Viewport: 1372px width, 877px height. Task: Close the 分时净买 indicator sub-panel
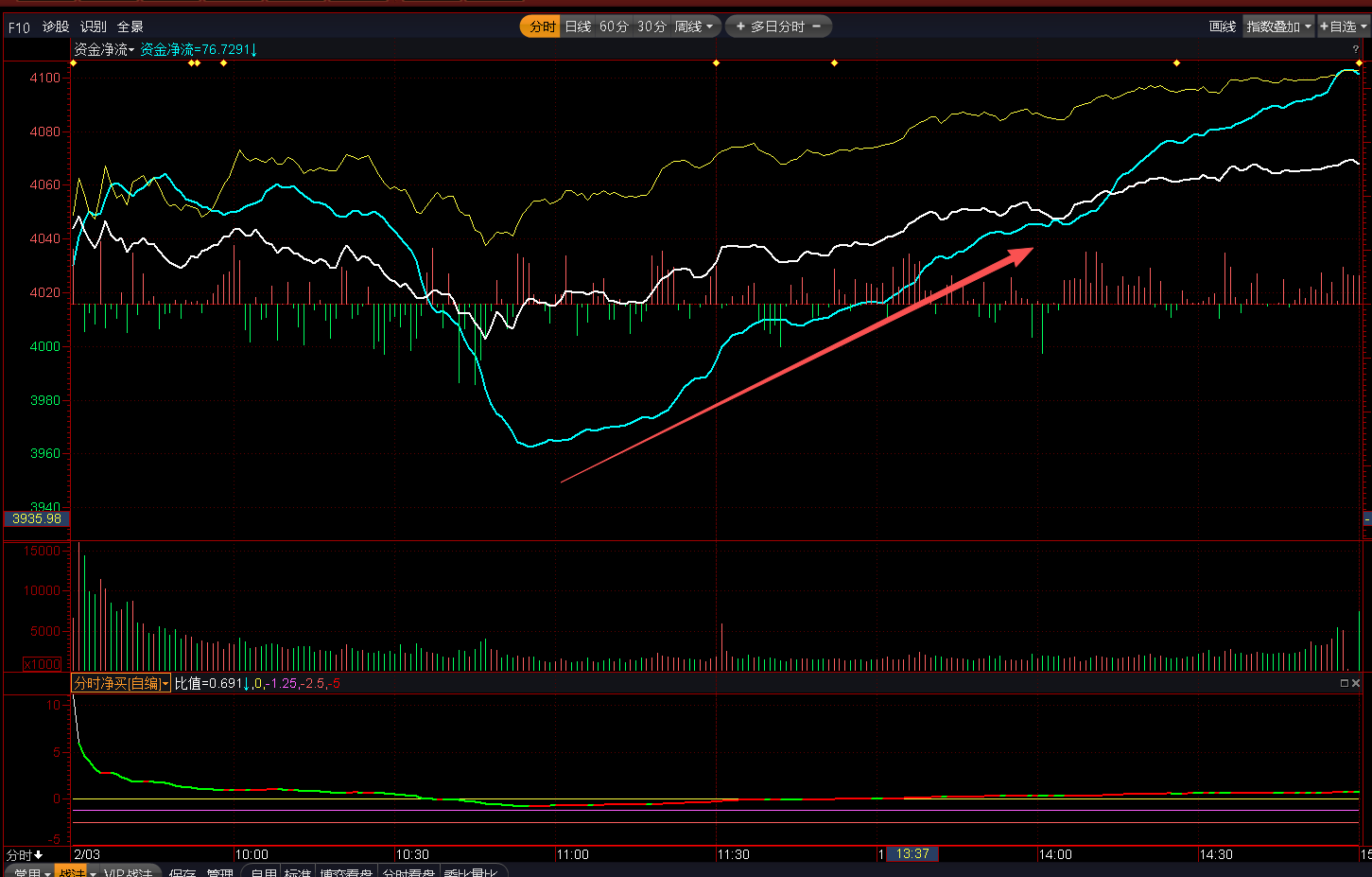coord(1356,683)
